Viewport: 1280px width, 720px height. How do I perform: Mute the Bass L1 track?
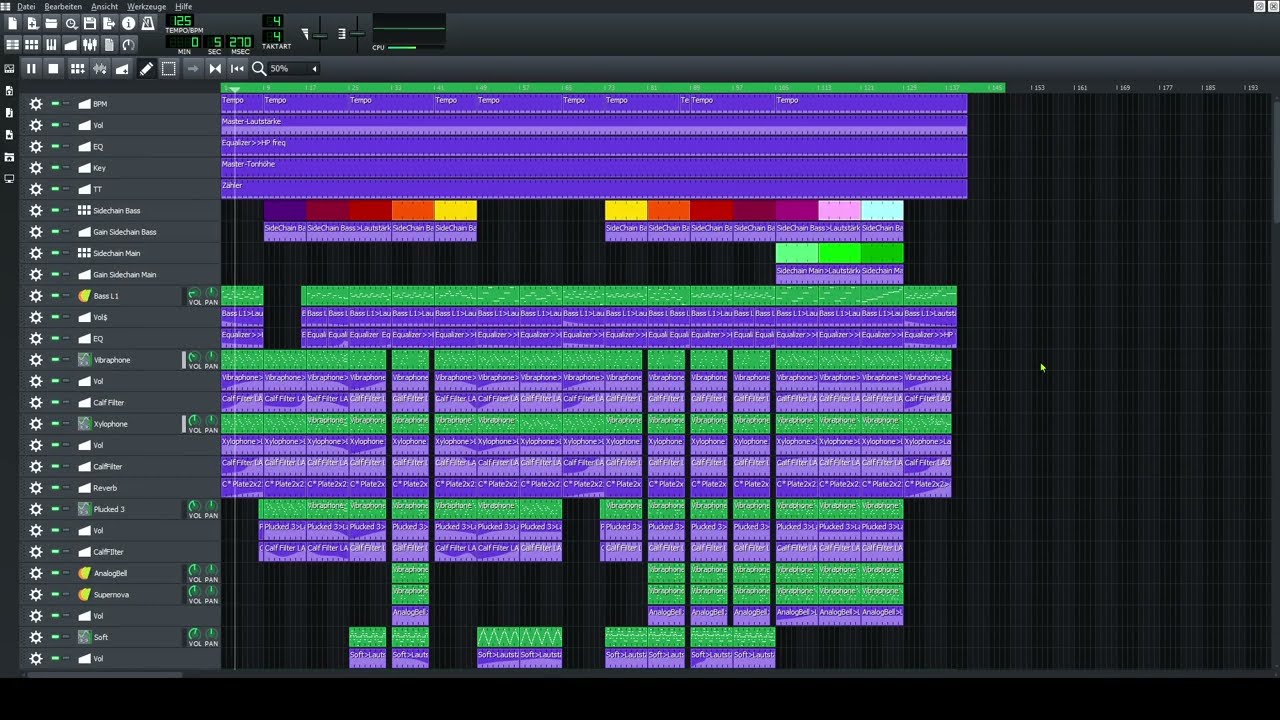[x=55, y=296]
